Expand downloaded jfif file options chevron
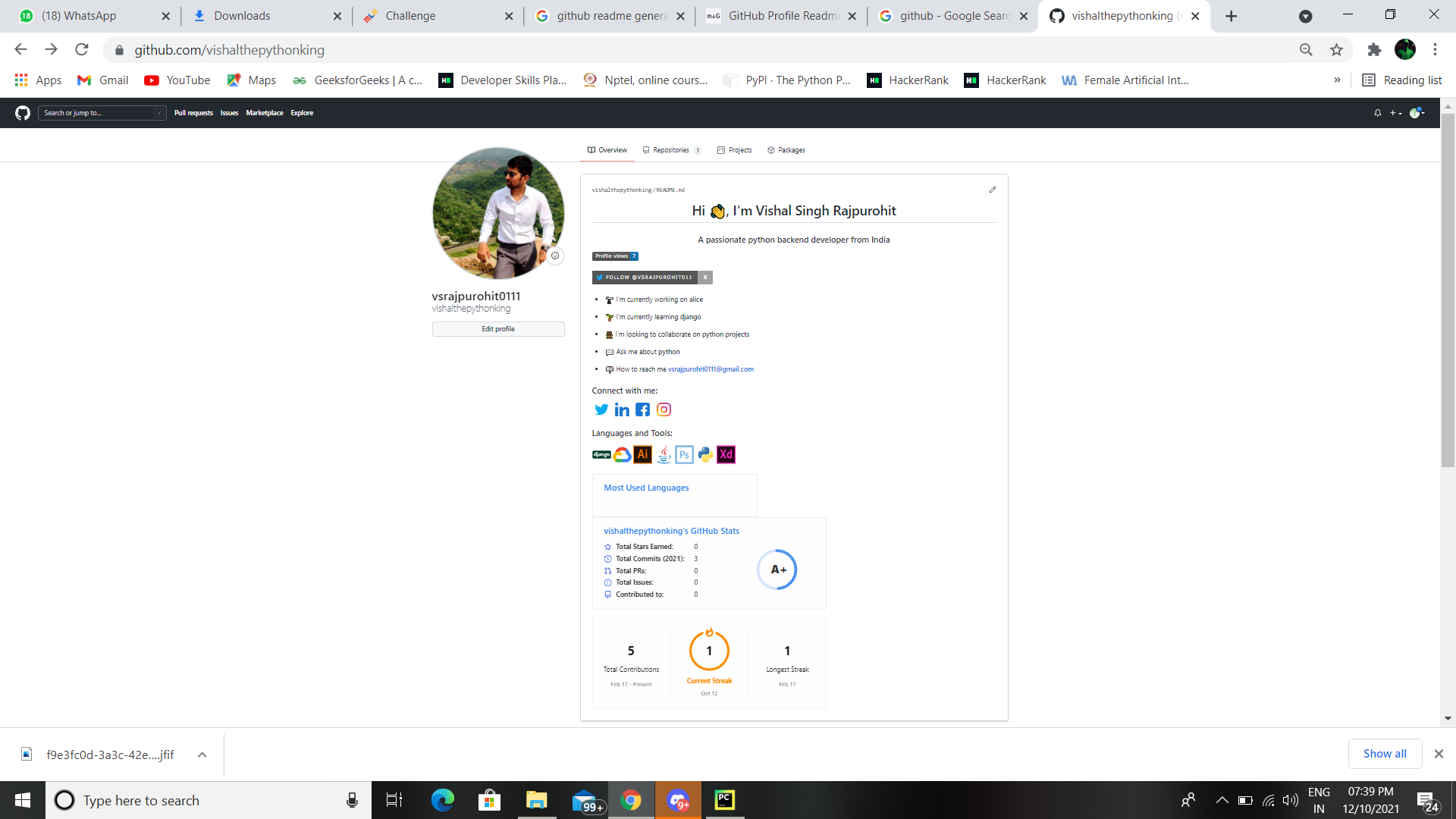Image resolution: width=1456 pixels, height=819 pixels. [202, 755]
